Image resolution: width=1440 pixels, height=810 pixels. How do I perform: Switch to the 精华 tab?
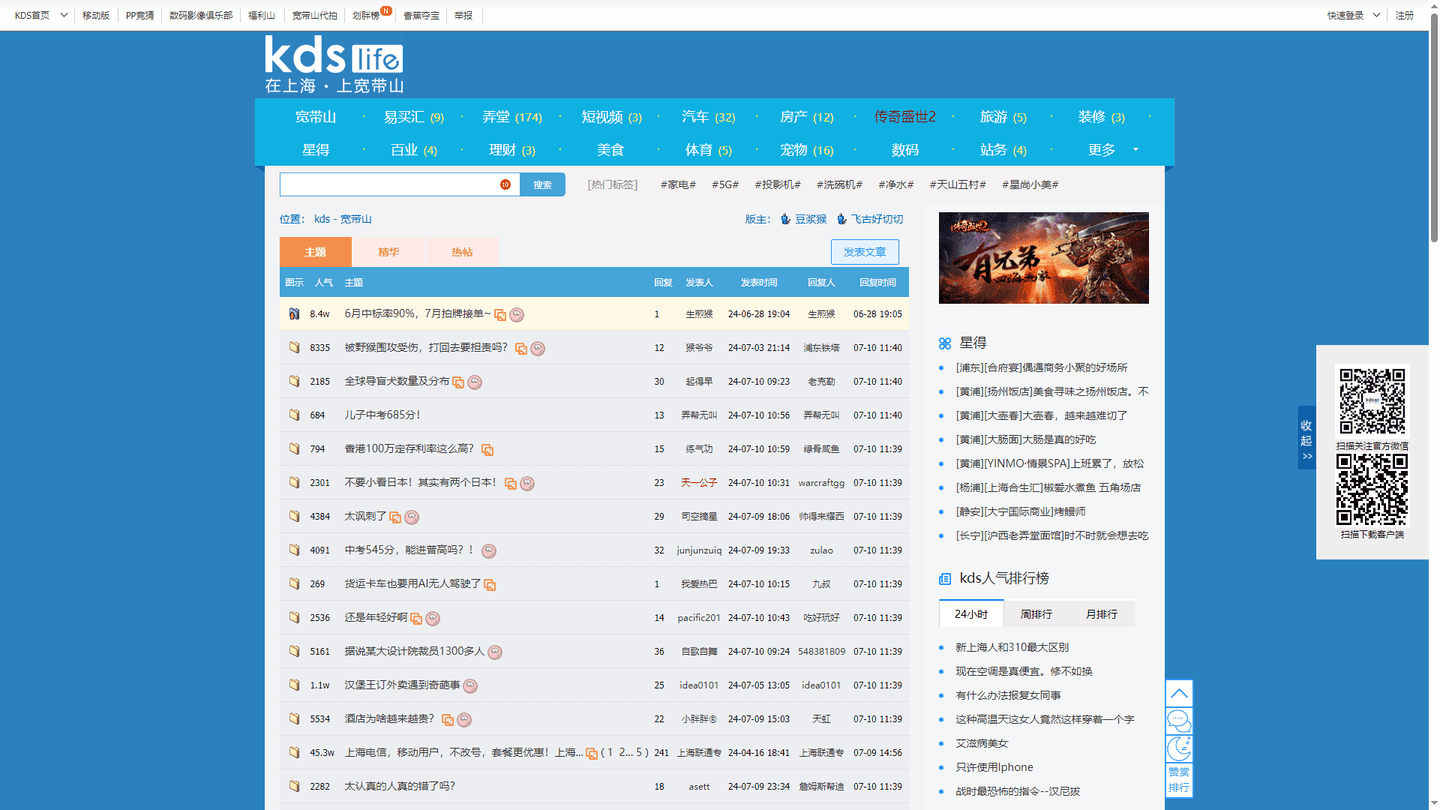pos(389,252)
